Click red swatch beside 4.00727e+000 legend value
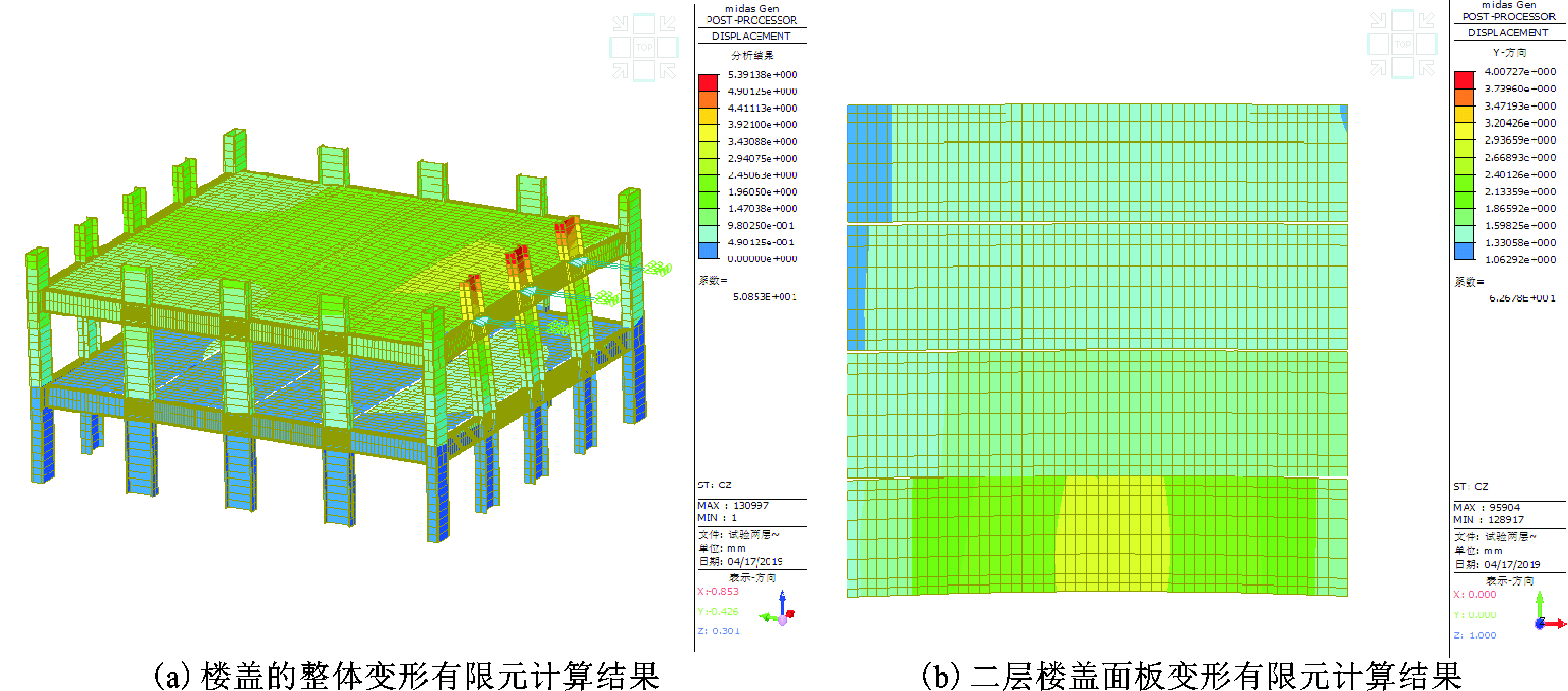 click(1464, 80)
